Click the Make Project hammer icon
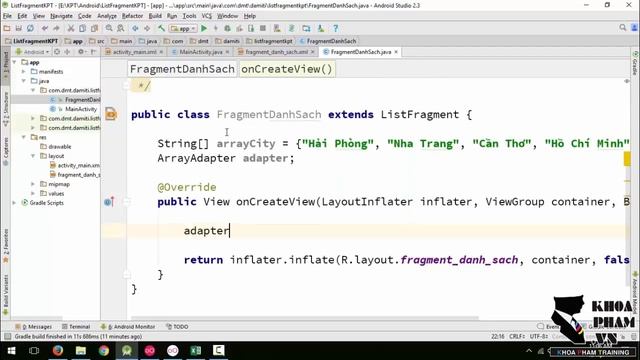Screen dimensions: 640x360 [x=162, y=28]
